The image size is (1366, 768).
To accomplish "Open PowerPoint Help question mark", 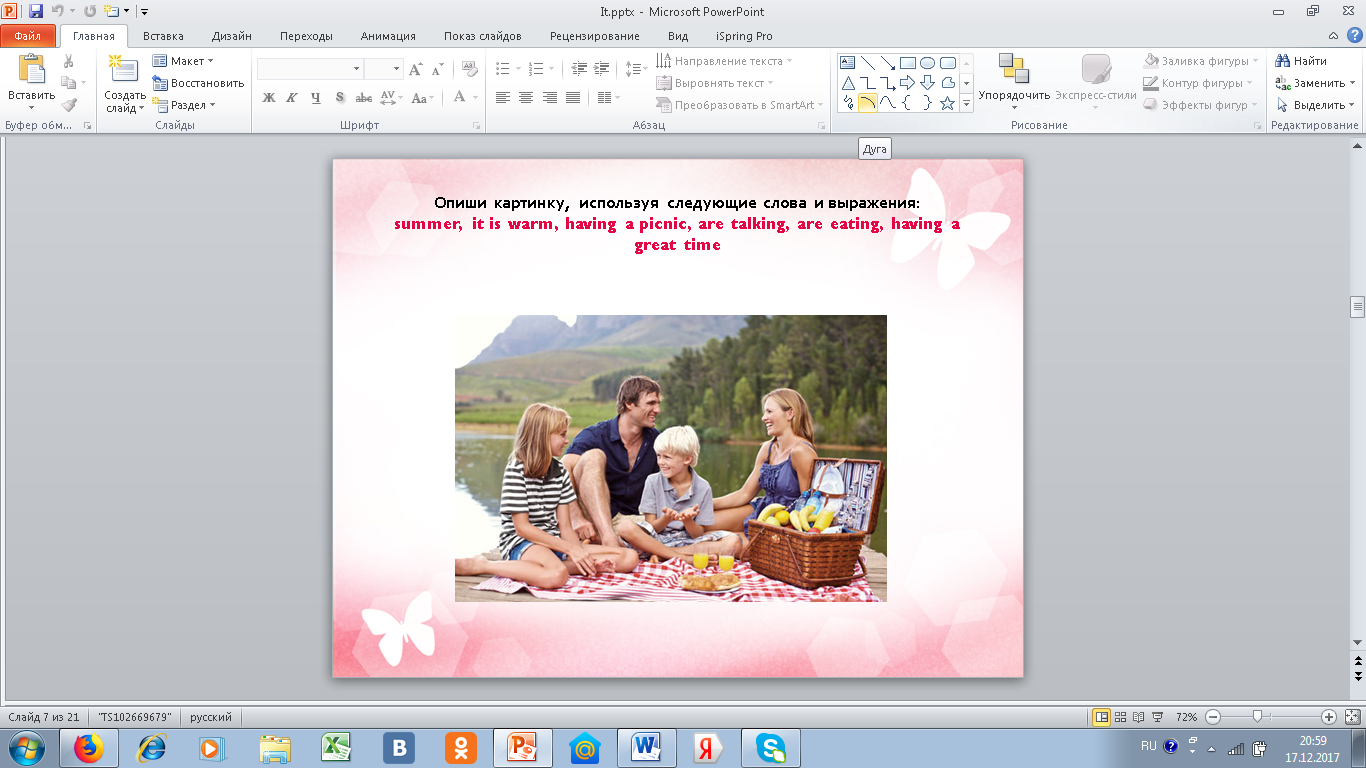I will (1354, 36).
